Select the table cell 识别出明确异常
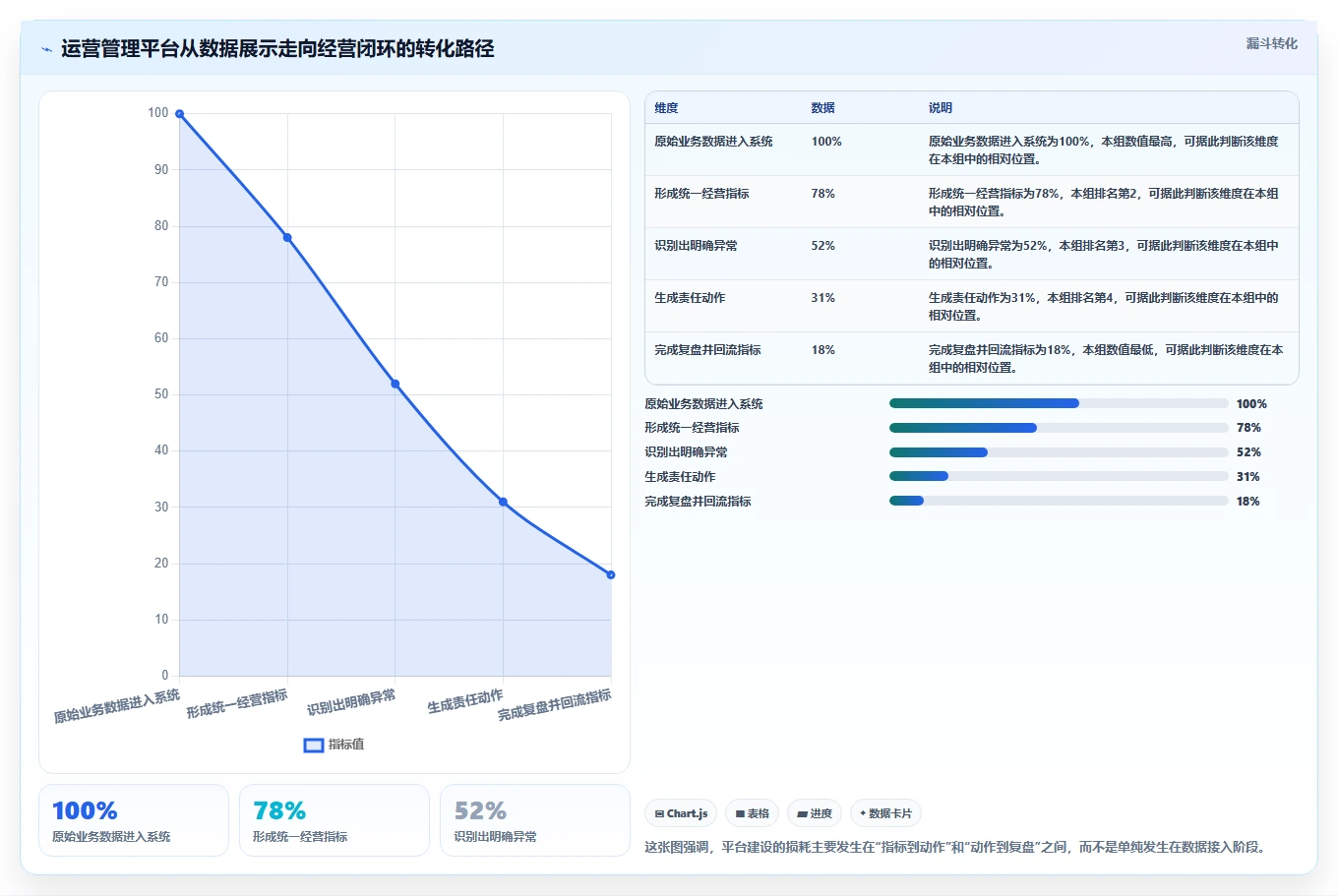Viewport: 1338px width, 896px height. 696,246
